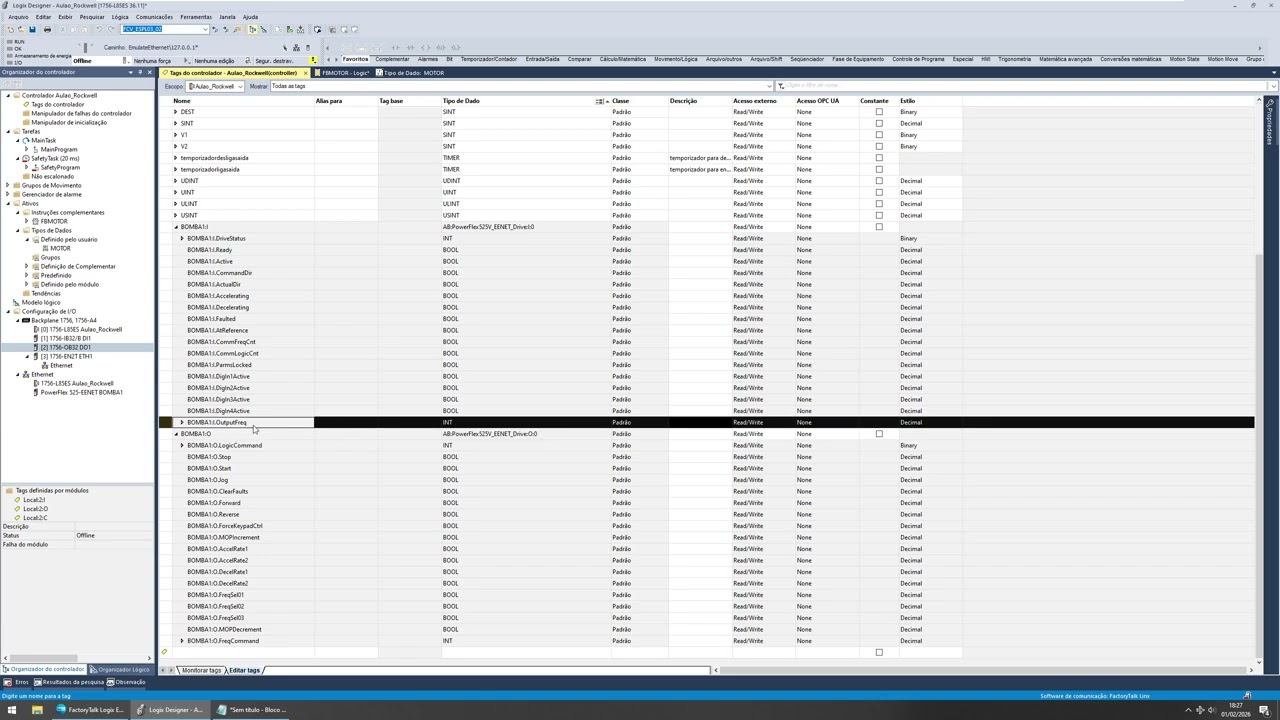Toggle Constante checkbox for DEST tag
1280x720 pixels.
879,112
